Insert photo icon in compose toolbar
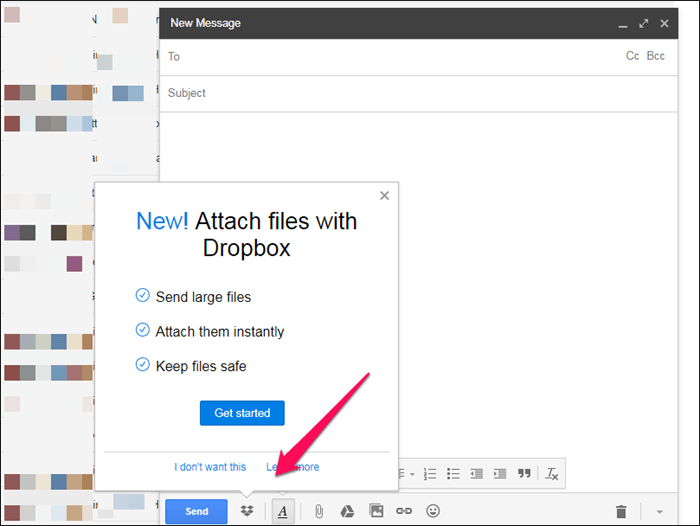The height and width of the screenshot is (526, 700). click(x=376, y=510)
